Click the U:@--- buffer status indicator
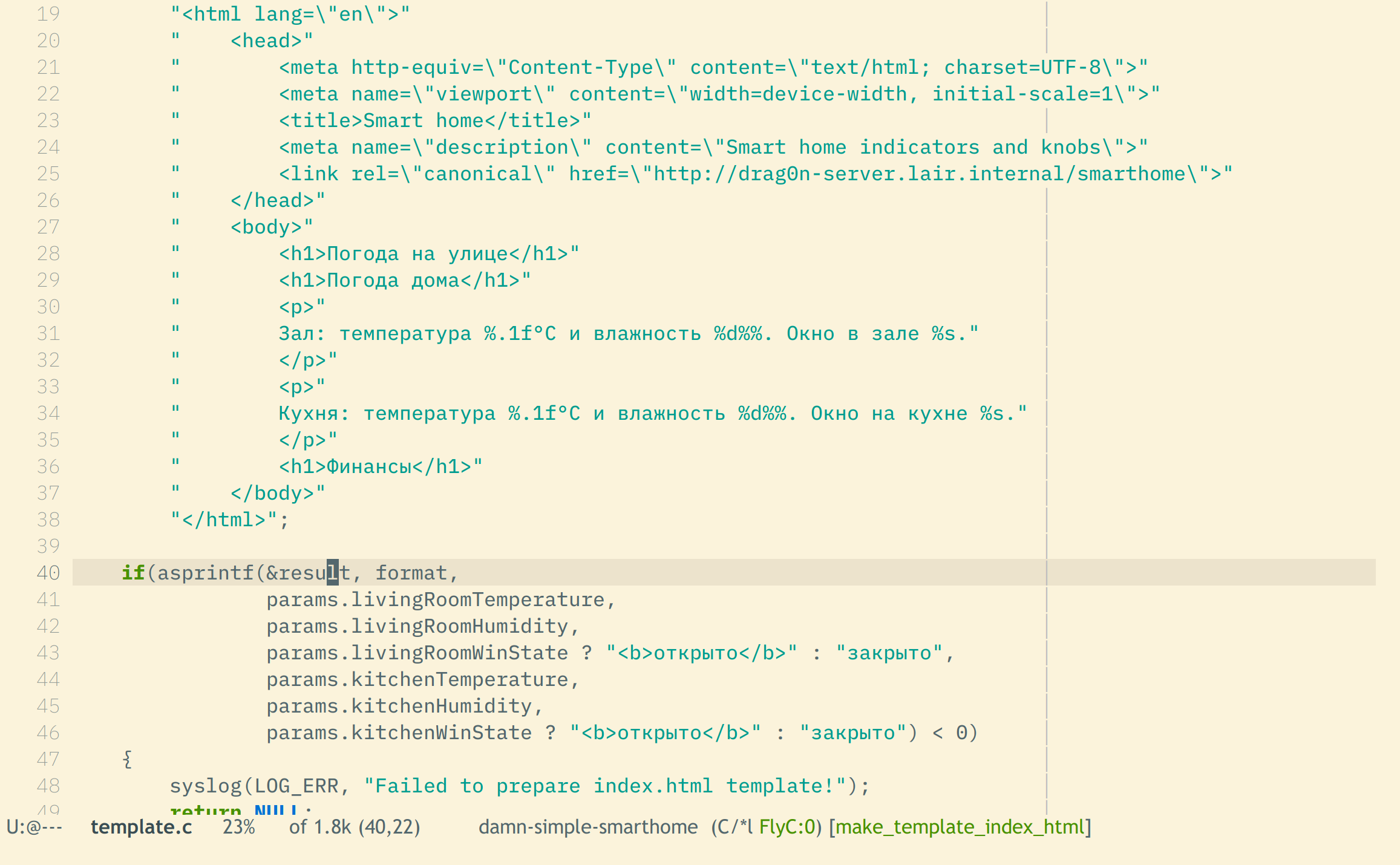Screen dimensions: 1400x865 [x=34, y=827]
